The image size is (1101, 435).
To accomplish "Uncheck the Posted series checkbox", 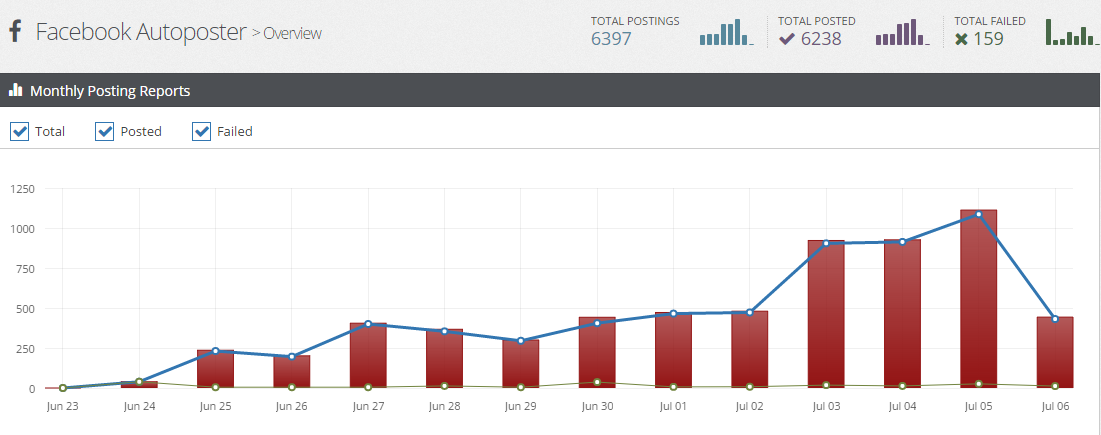I will click(x=105, y=131).
